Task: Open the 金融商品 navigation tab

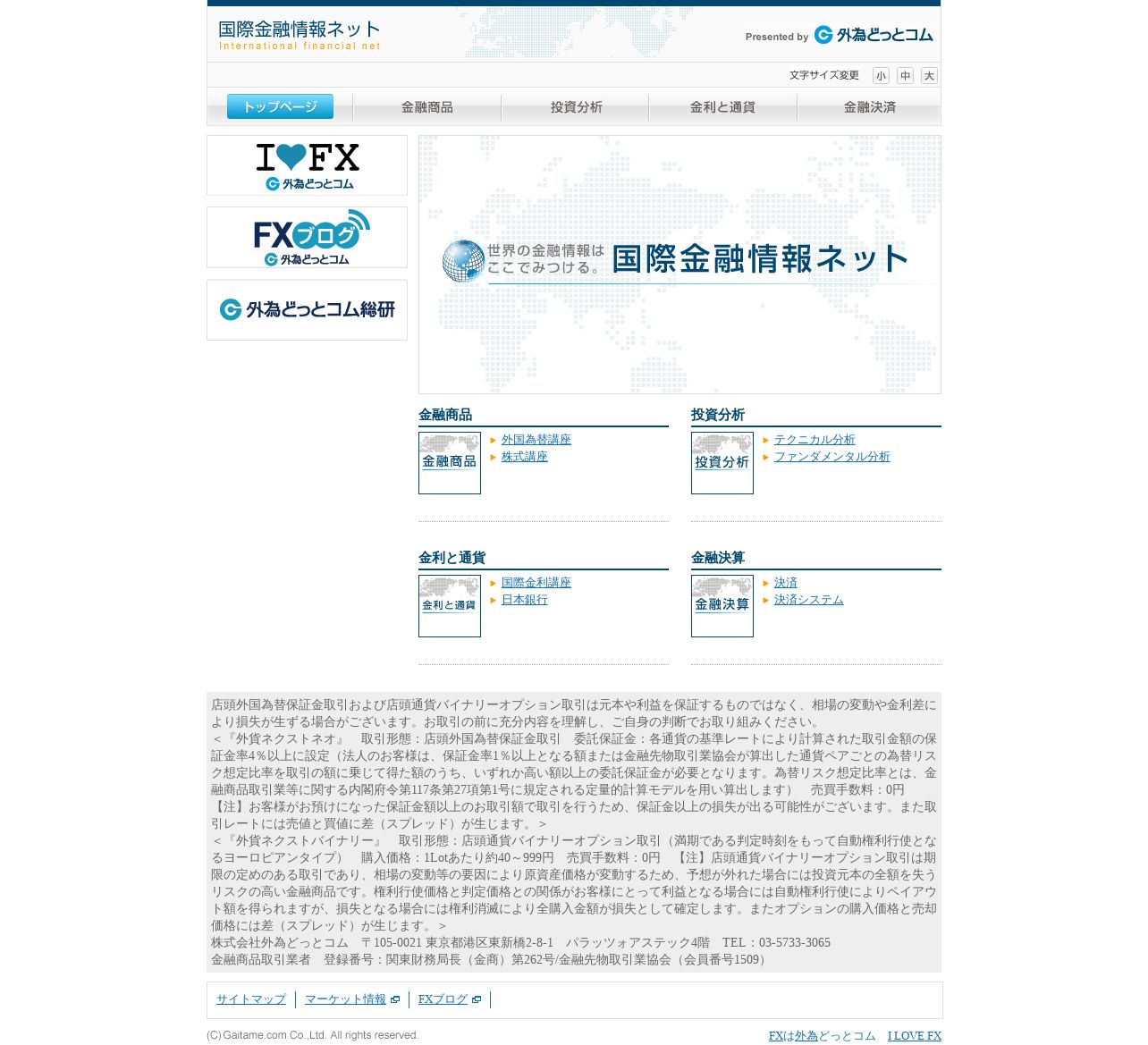Action: [x=427, y=107]
